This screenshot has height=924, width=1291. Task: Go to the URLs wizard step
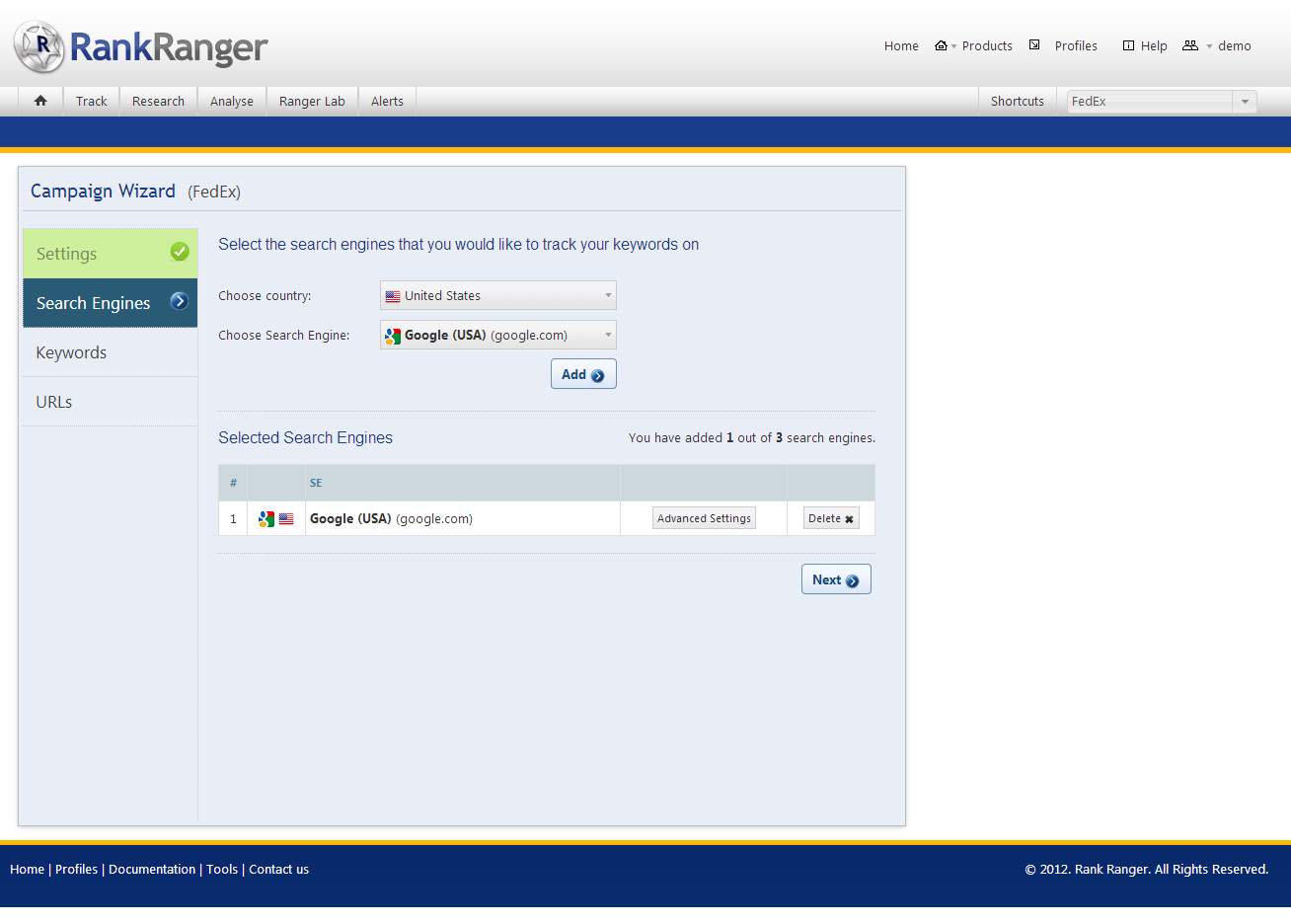(x=111, y=402)
